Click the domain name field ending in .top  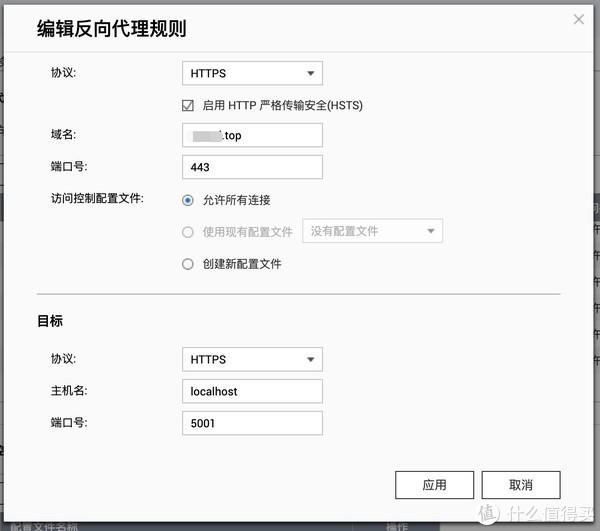click(x=252, y=135)
